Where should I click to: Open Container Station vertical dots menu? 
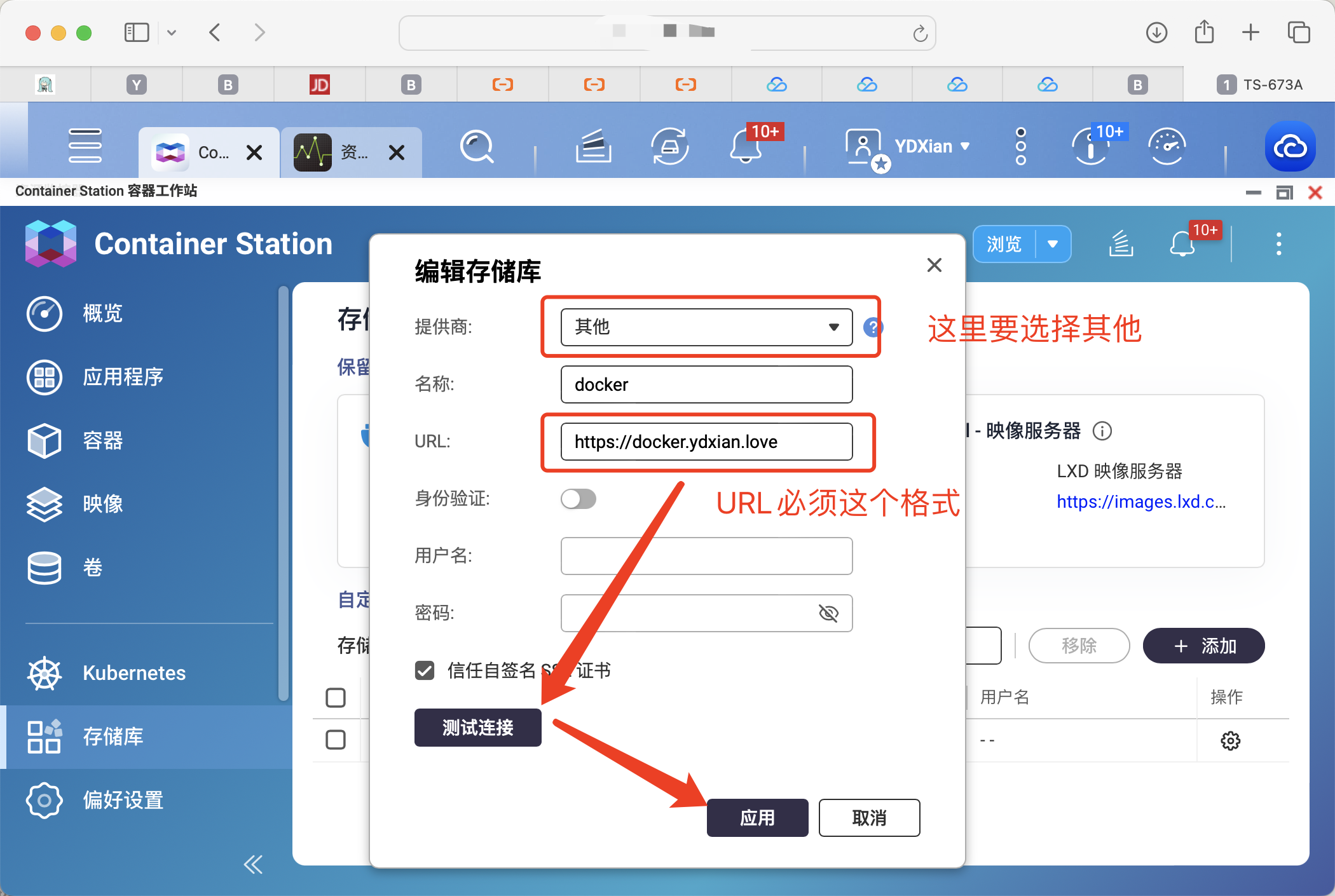point(1279,244)
